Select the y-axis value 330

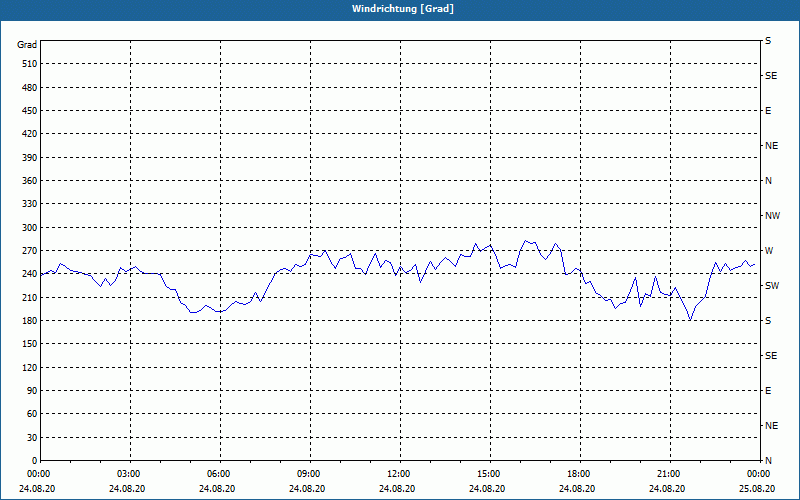(x=30, y=204)
